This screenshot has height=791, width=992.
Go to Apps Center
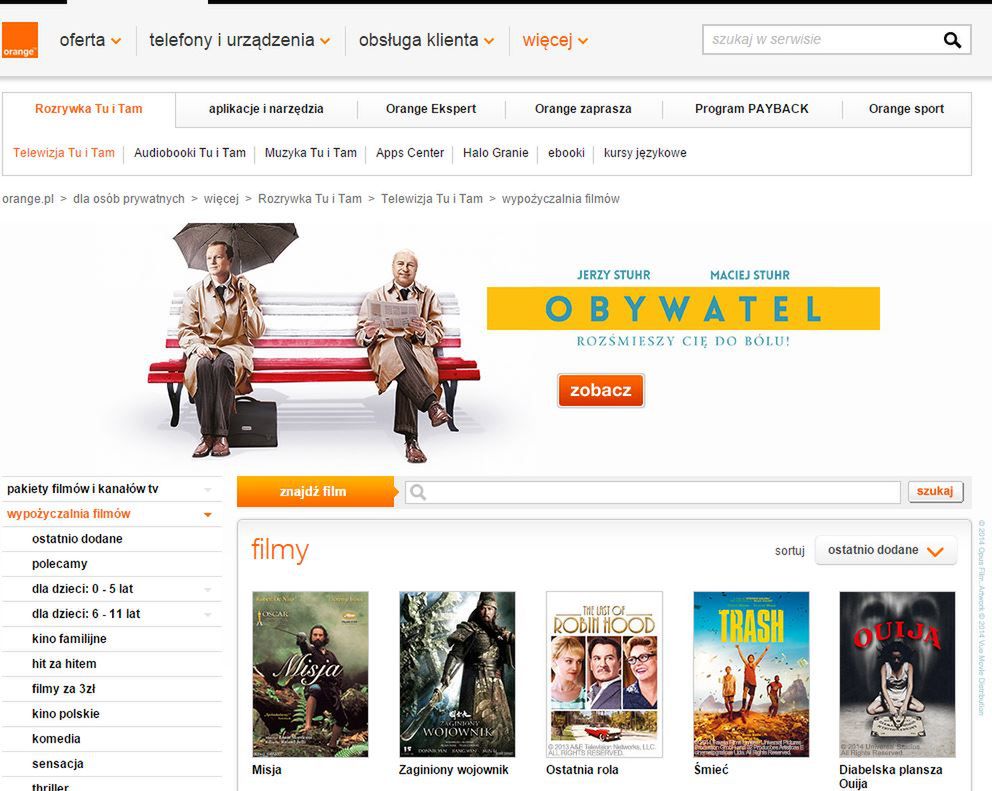(410, 153)
